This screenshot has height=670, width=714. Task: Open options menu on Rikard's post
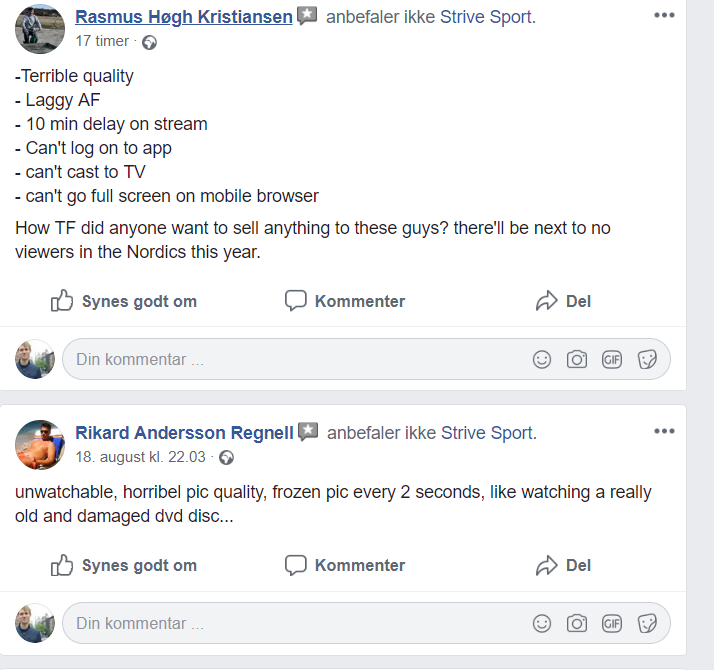pyautogui.click(x=664, y=432)
